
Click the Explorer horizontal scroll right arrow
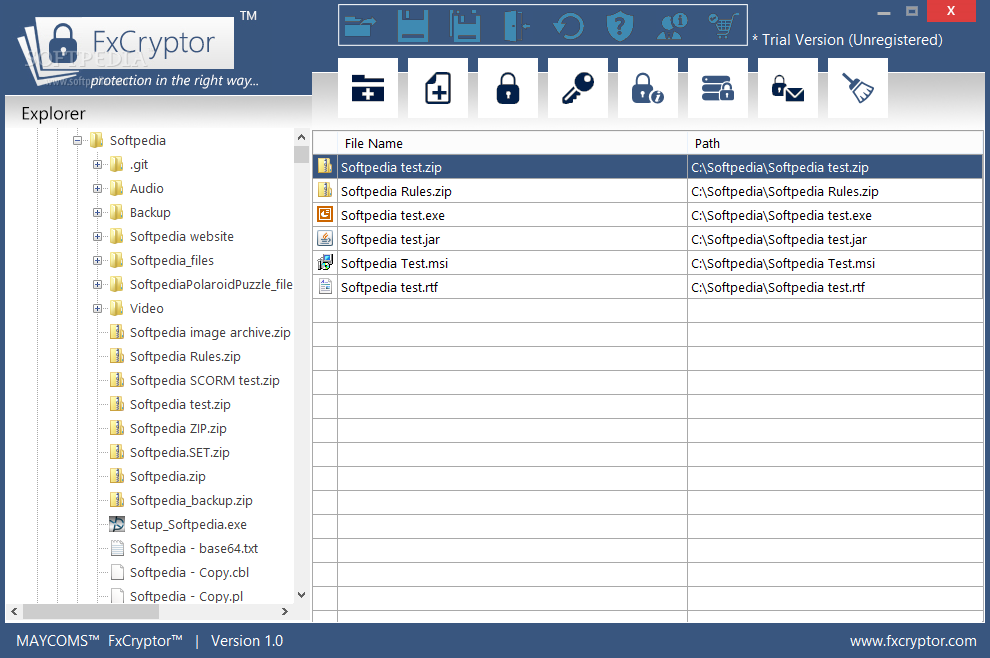coord(285,611)
